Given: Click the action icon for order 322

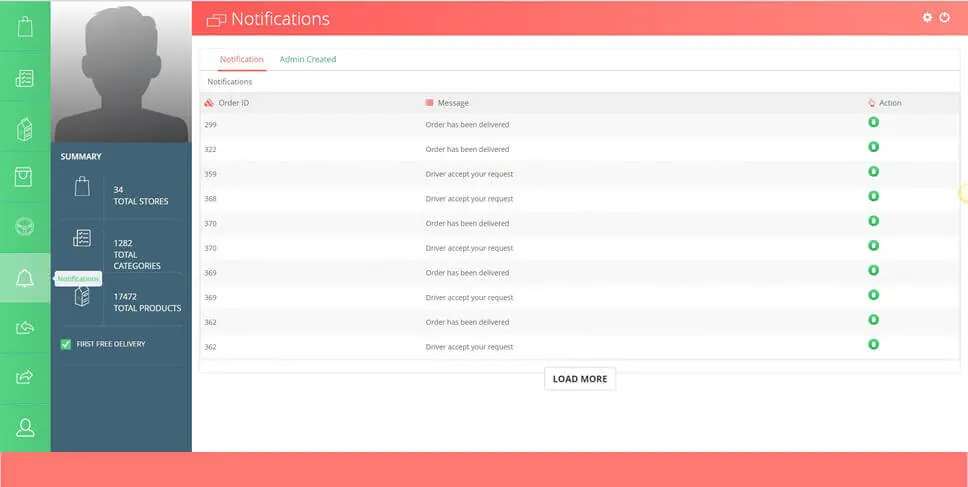Looking at the screenshot, I should (874, 147).
